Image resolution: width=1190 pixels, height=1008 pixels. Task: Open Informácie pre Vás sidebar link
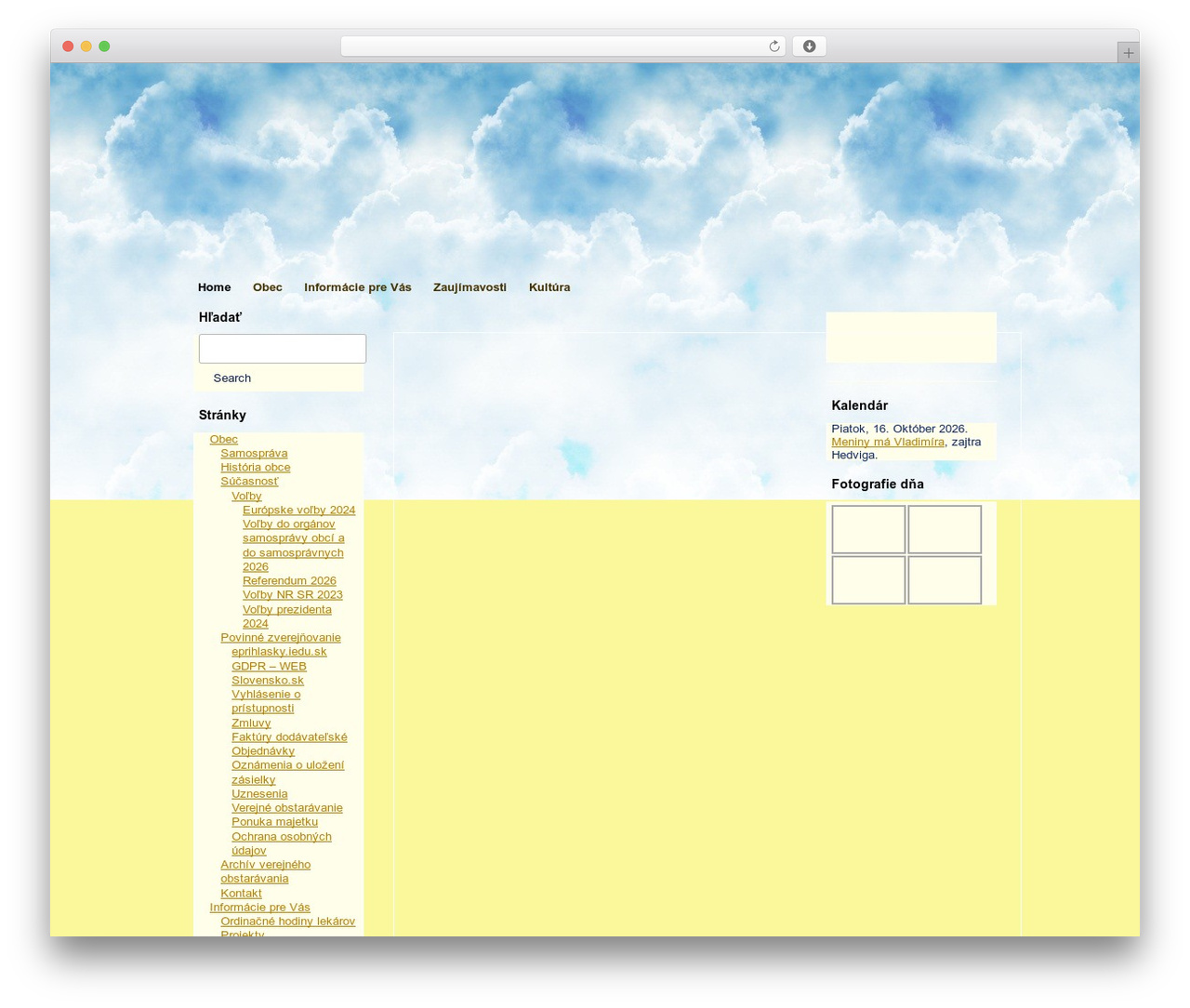[260, 907]
